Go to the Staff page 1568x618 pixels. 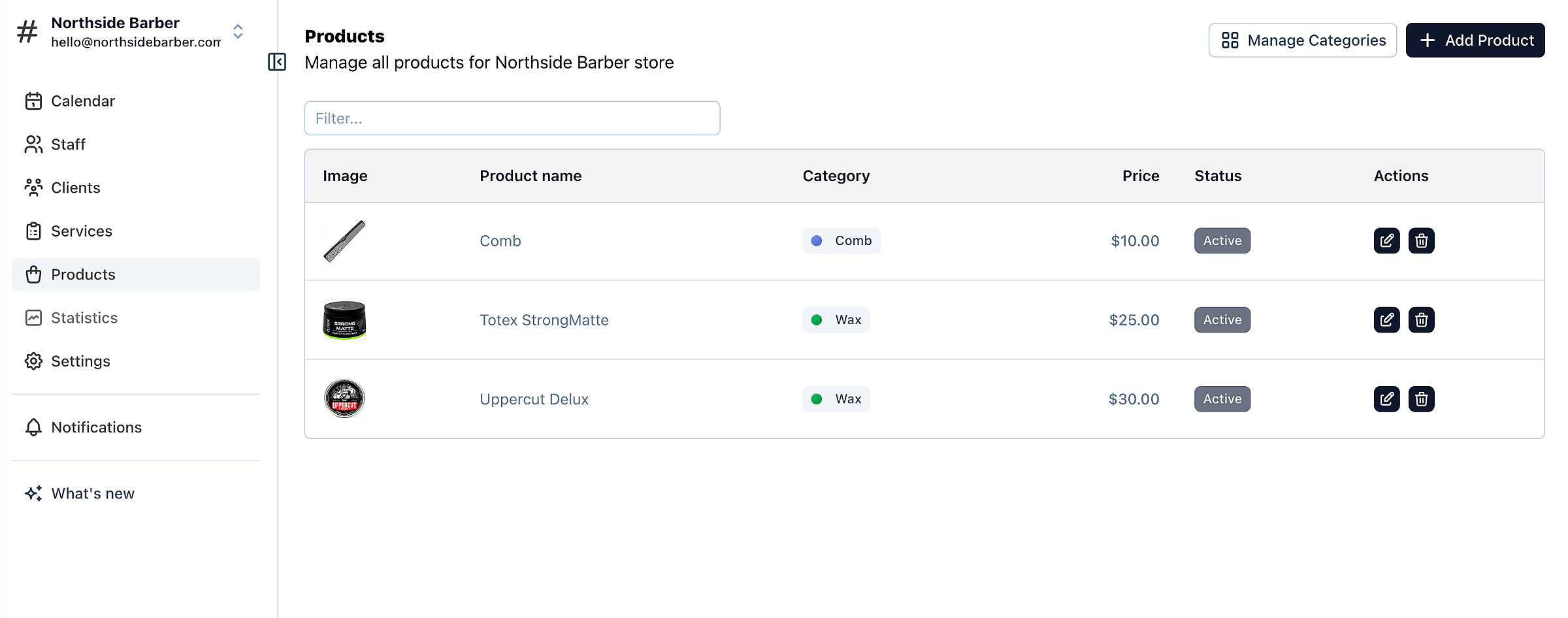[135, 144]
